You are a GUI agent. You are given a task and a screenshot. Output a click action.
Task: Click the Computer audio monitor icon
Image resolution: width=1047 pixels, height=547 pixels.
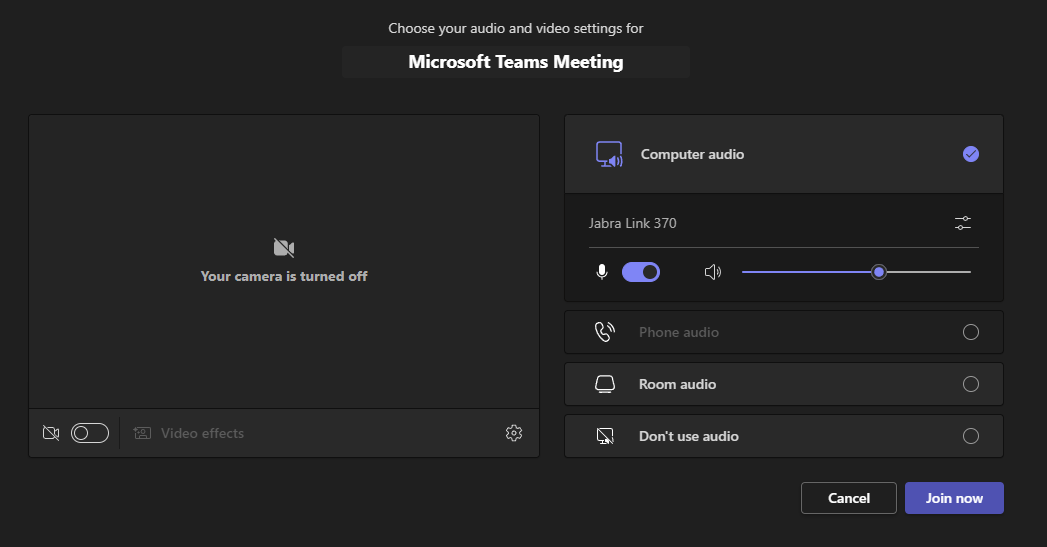click(609, 154)
